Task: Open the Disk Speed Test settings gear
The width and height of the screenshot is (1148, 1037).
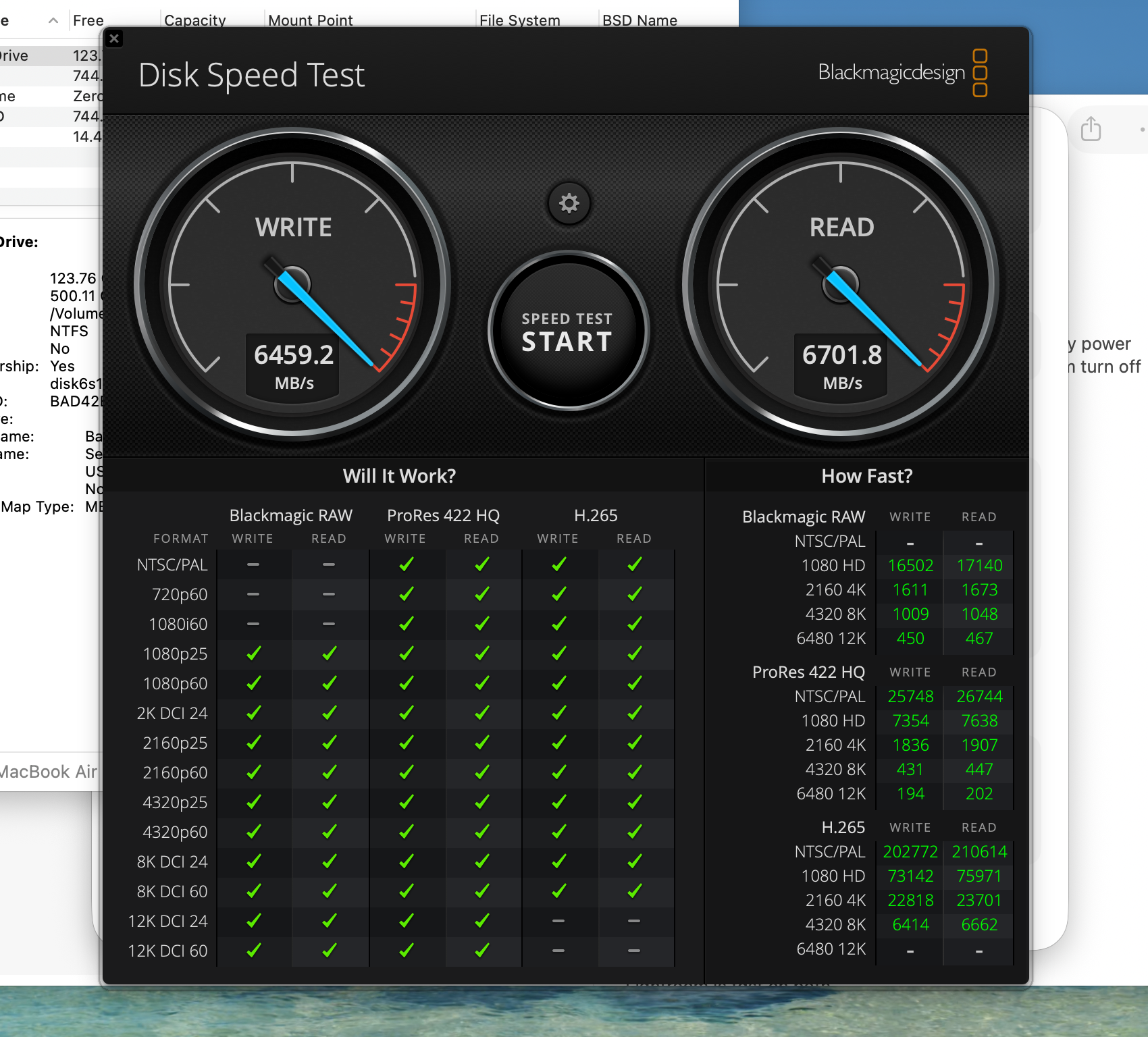Action: click(569, 203)
